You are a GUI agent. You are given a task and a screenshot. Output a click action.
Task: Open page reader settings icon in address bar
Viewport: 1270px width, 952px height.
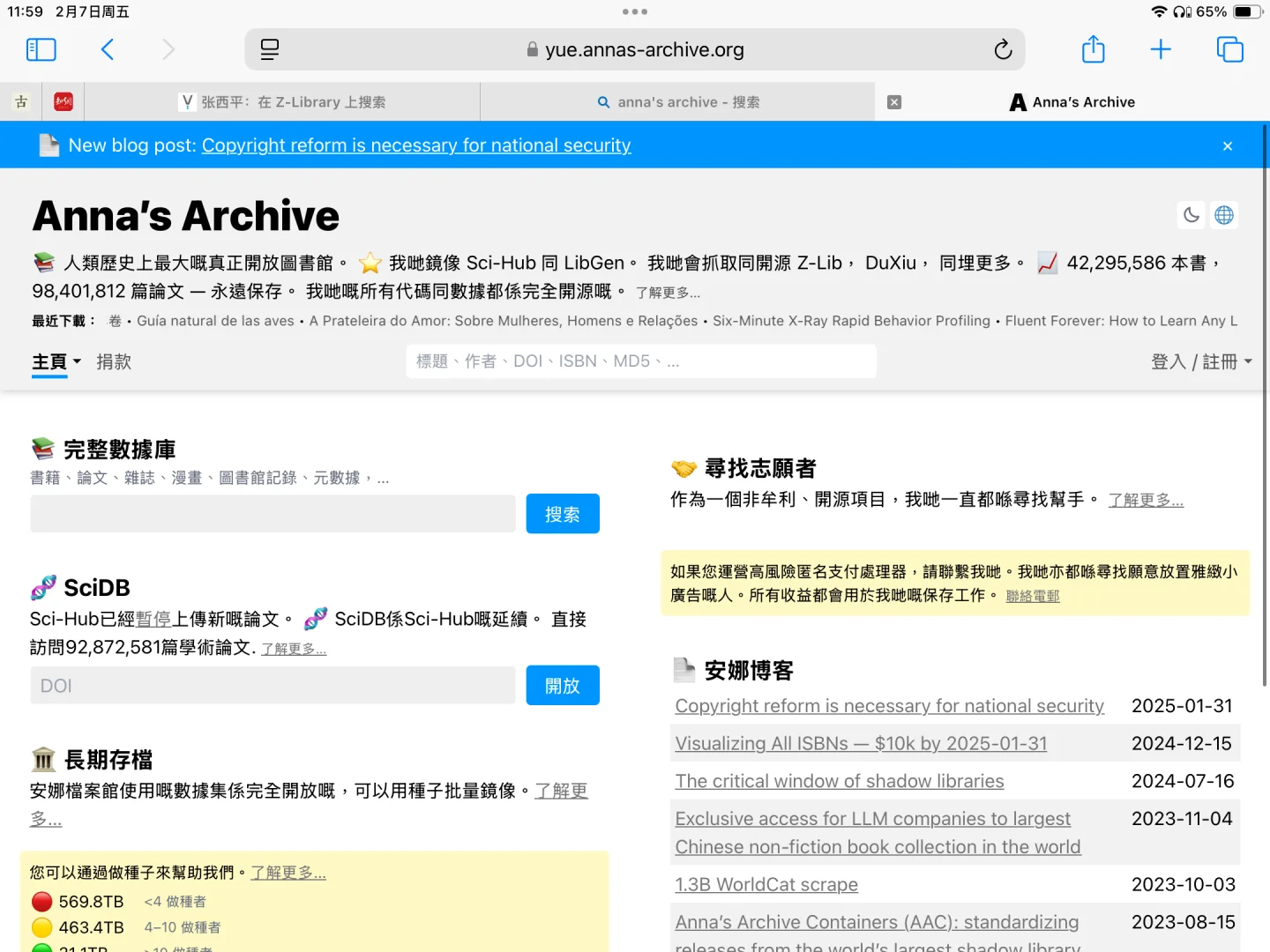[270, 49]
